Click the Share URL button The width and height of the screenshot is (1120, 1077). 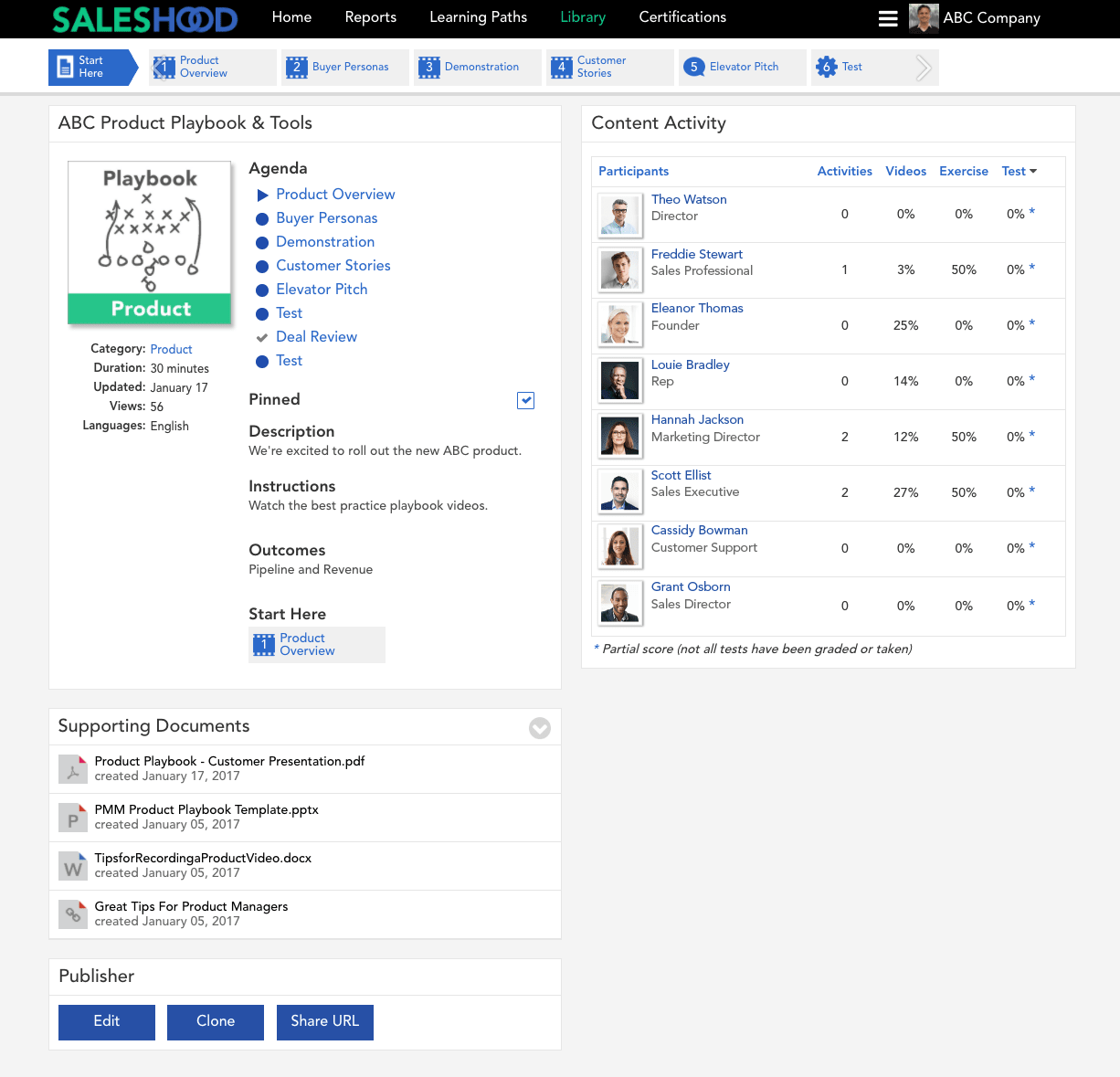point(325,1022)
